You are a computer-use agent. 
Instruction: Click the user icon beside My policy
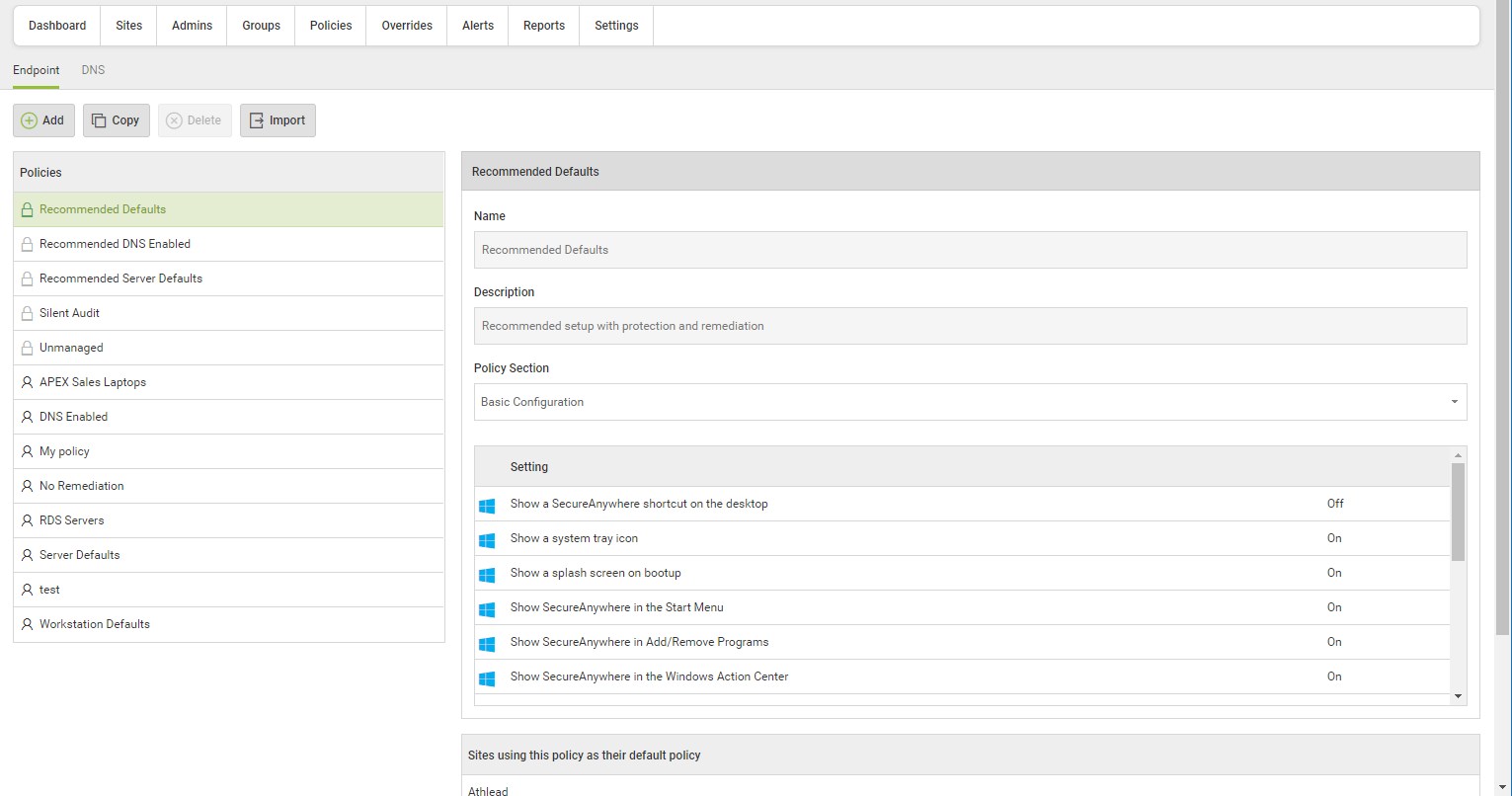point(28,451)
